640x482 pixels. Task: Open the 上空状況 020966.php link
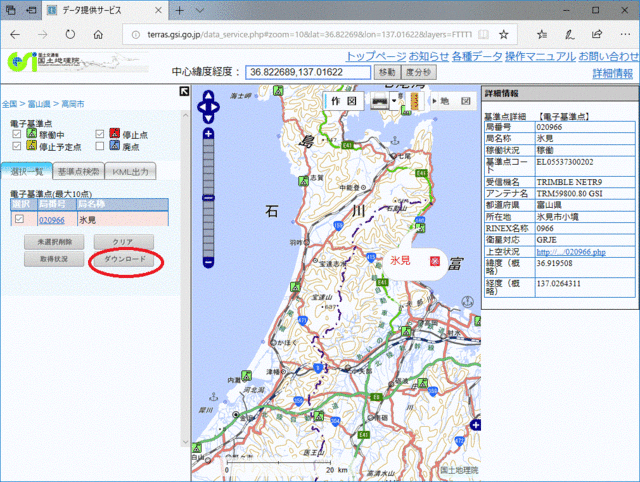pos(571,252)
